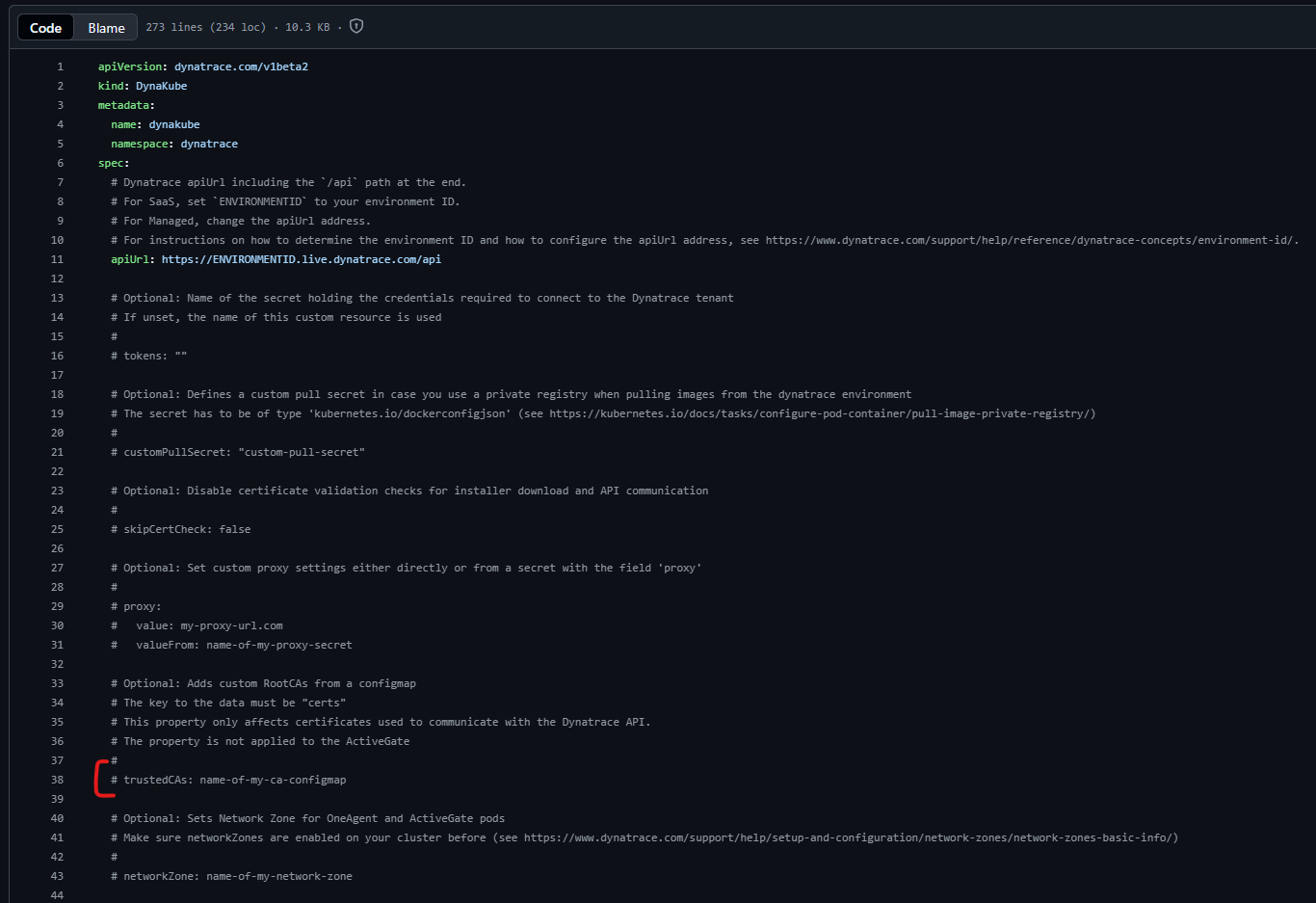
Task: Click line number 29 for proxy
Action: click(57, 606)
